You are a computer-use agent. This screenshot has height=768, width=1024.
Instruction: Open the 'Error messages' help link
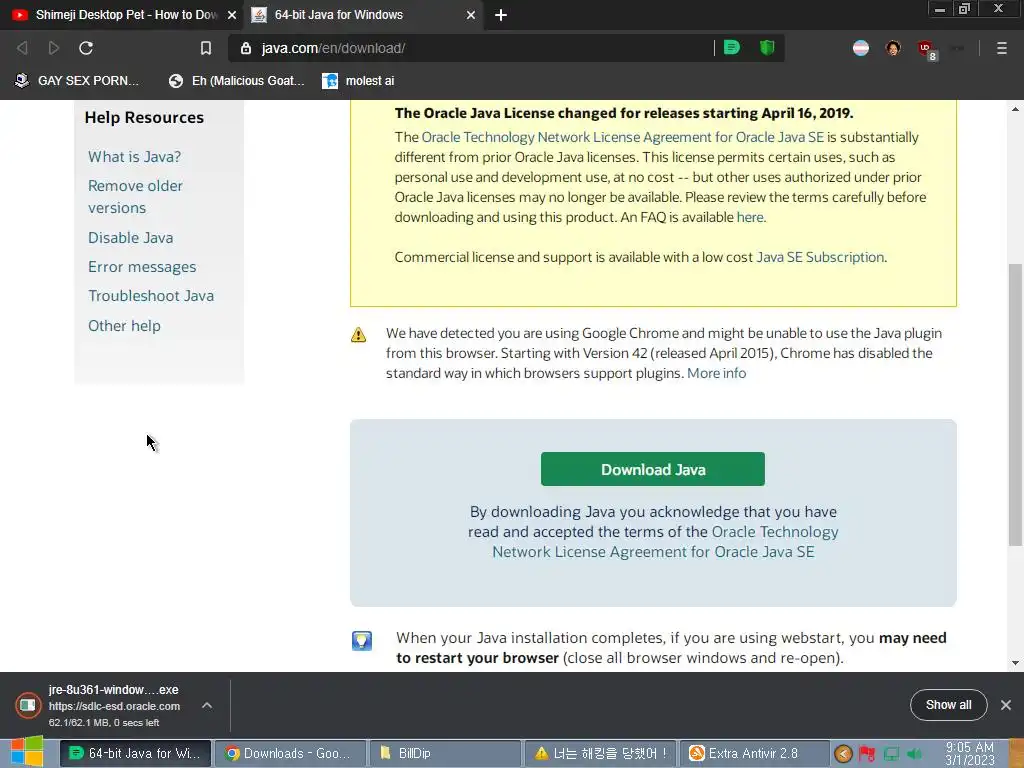click(x=142, y=267)
